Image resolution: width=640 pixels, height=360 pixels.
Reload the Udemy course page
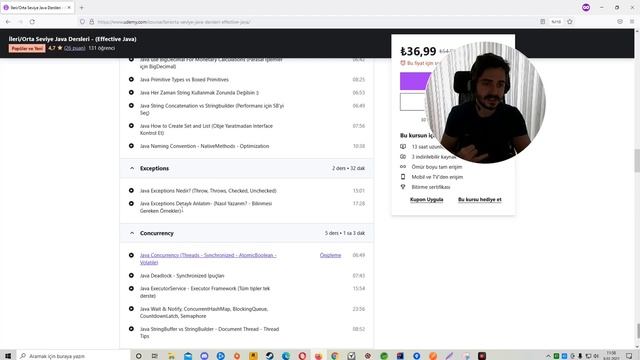tap(32, 22)
